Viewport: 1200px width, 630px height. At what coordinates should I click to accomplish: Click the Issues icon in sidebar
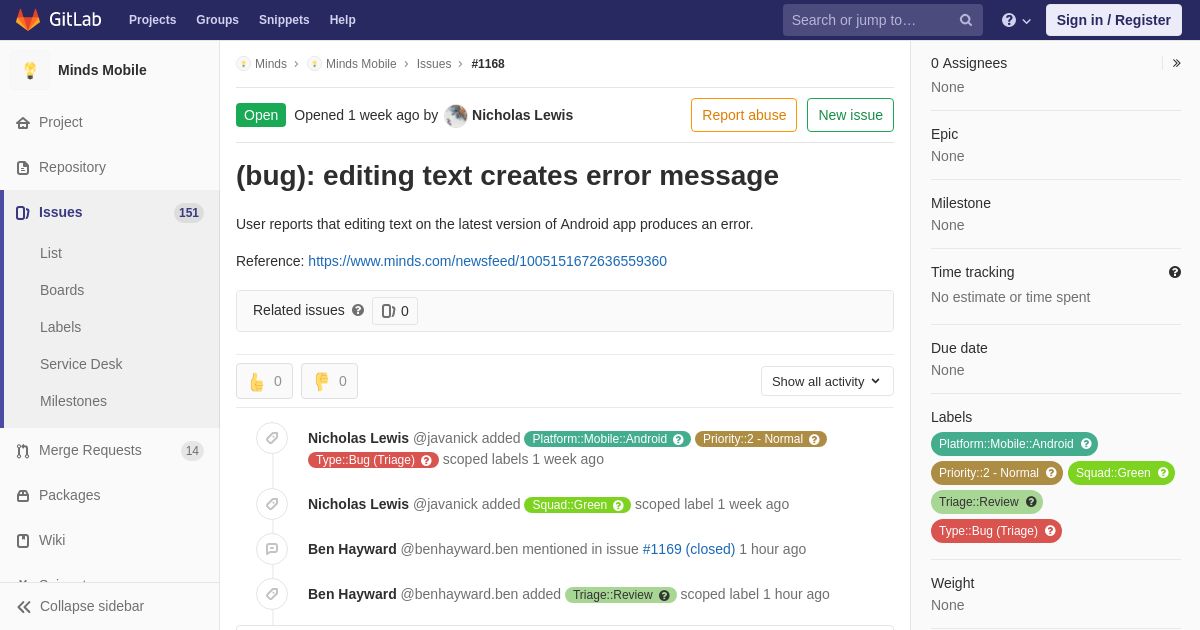(x=23, y=213)
